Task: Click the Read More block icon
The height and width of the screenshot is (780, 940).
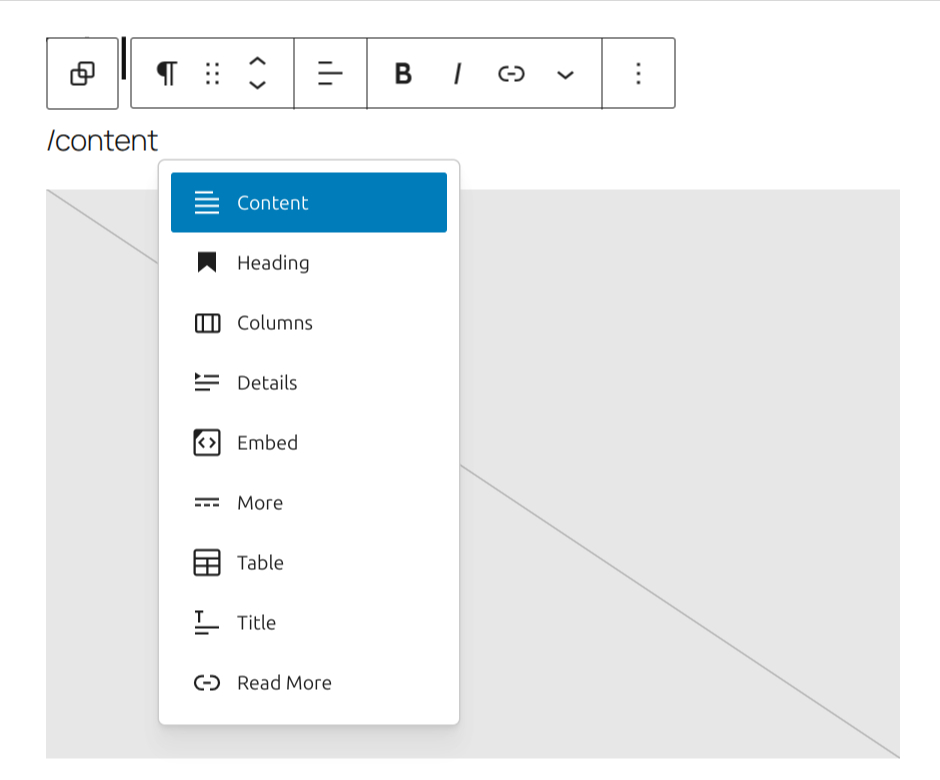Action: (205, 683)
